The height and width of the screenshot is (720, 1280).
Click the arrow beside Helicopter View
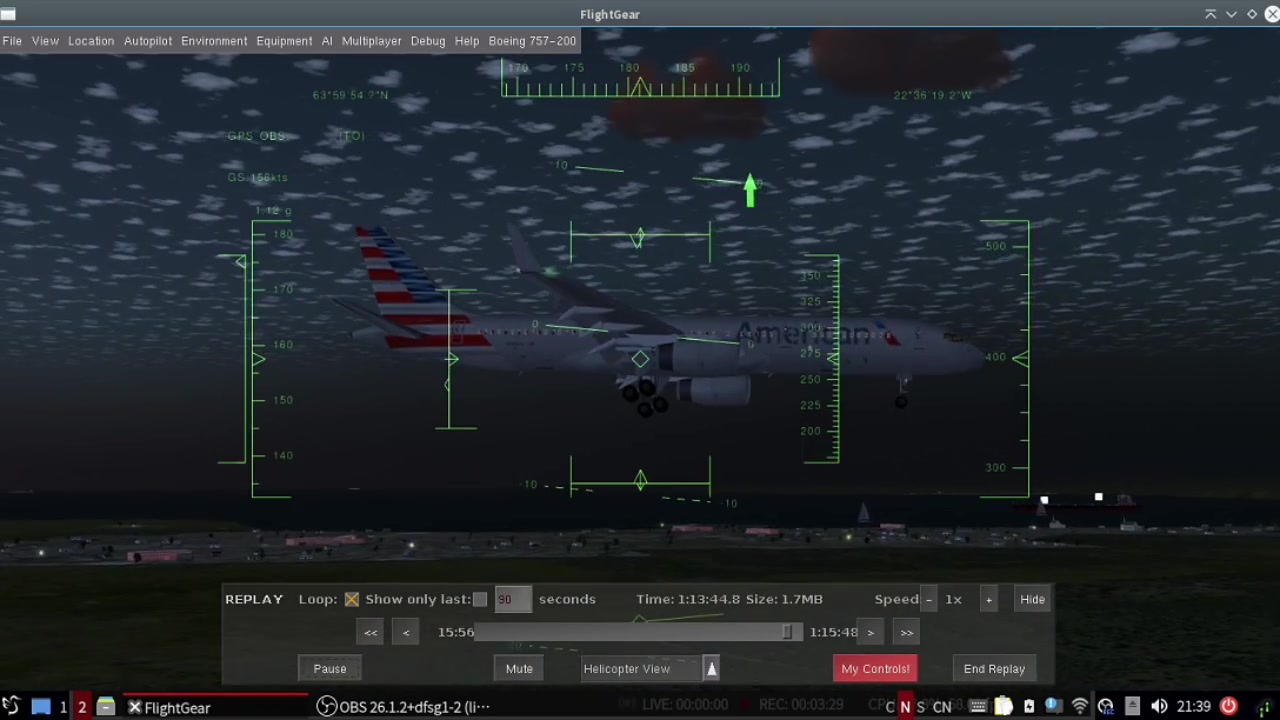(711, 668)
